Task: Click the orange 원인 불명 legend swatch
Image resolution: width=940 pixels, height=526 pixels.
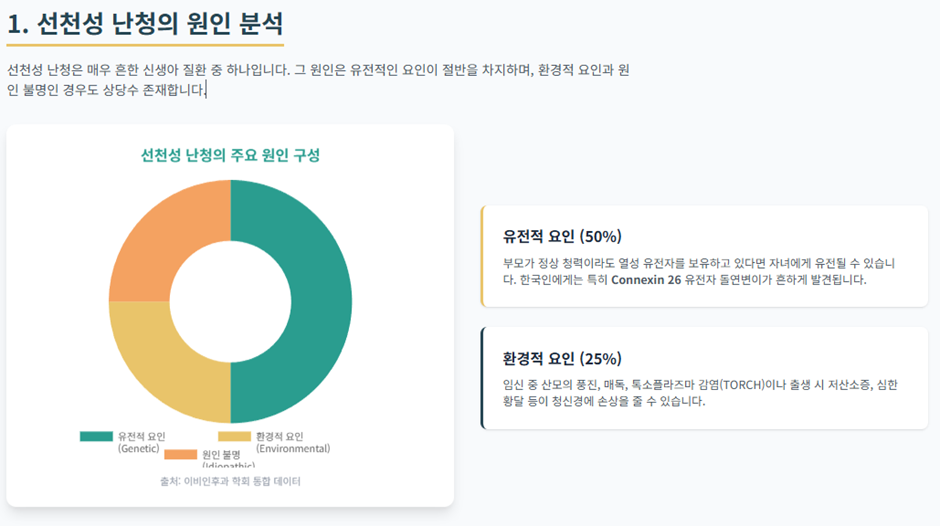Action: pos(180,455)
